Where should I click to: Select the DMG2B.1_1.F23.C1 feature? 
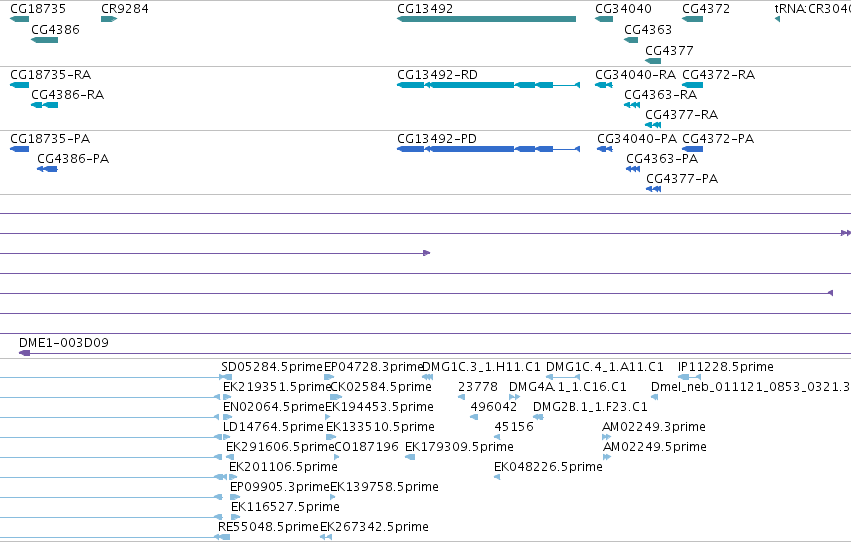[538, 417]
